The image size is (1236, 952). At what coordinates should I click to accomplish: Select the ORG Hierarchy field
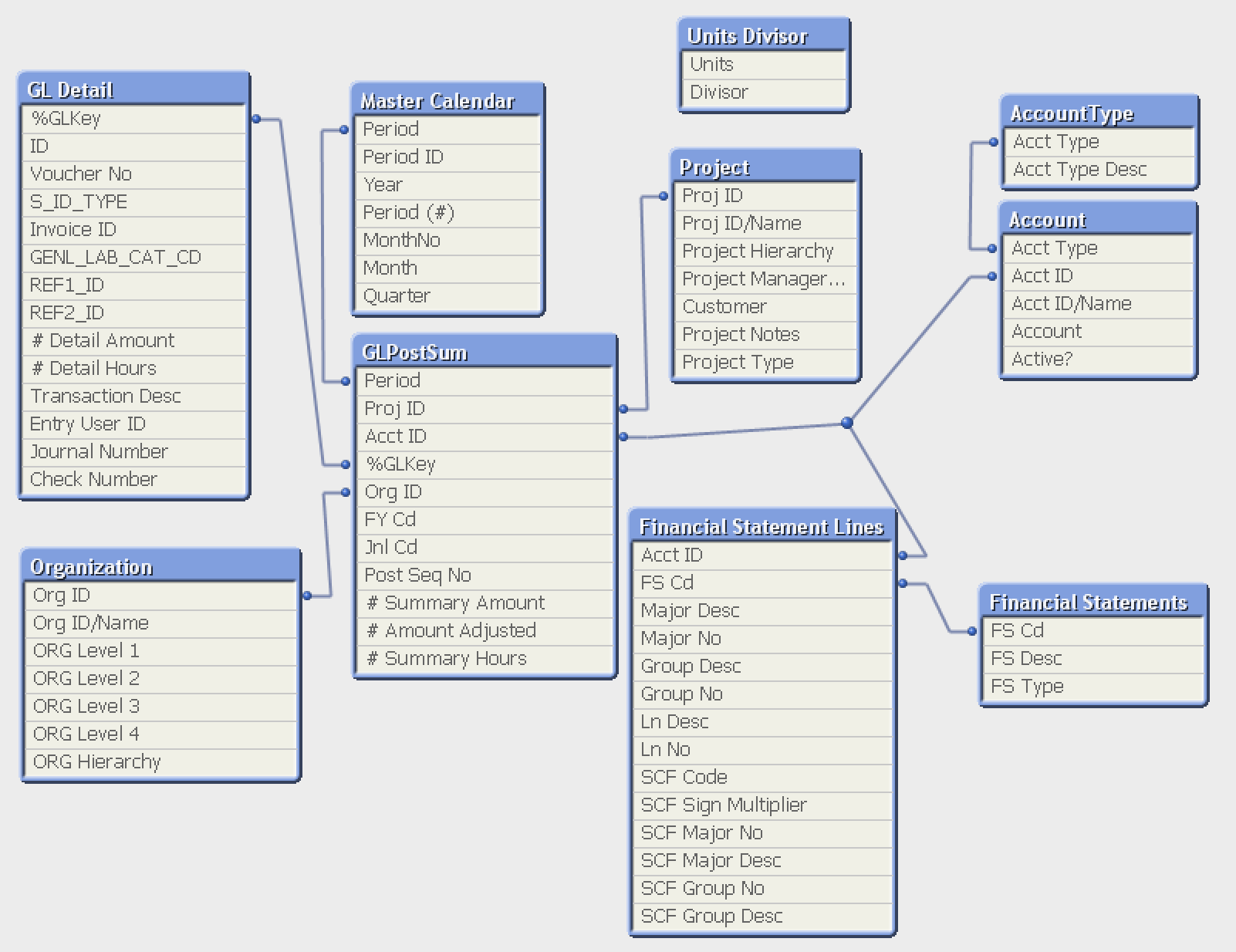[x=160, y=762]
